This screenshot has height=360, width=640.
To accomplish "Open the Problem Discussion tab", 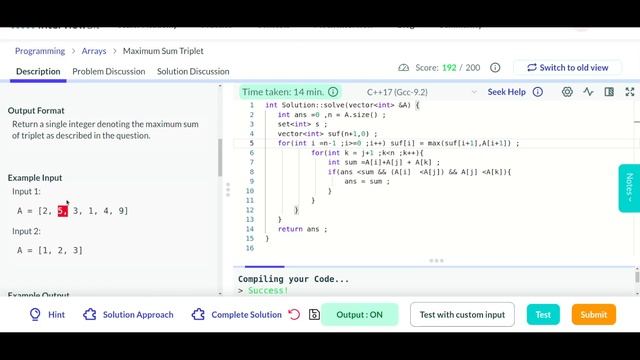I will tap(109, 71).
